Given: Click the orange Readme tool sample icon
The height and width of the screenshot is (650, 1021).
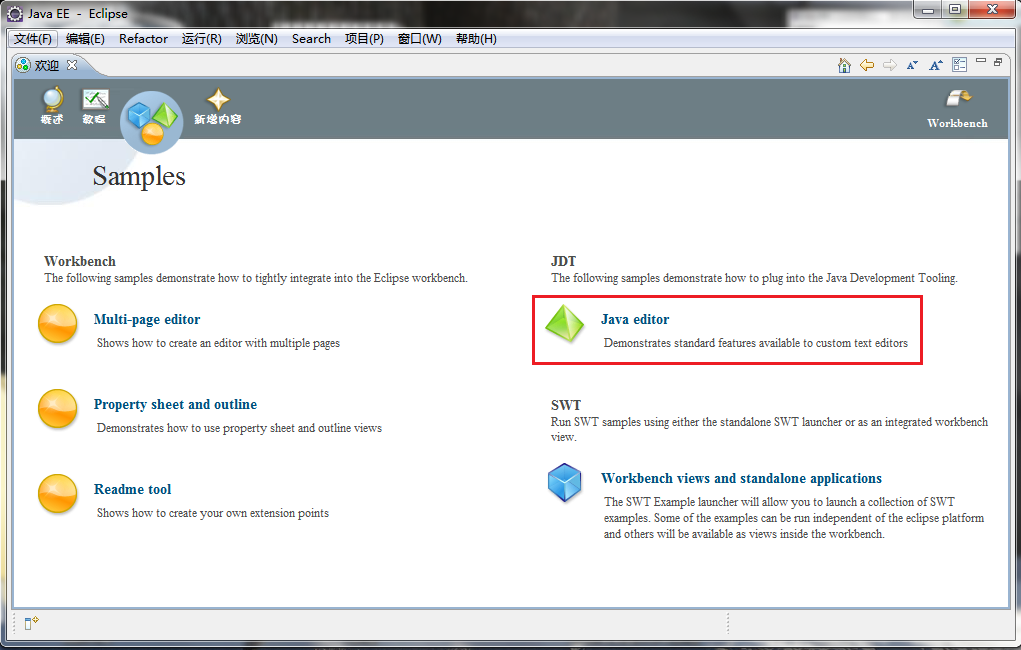Looking at the screenshot, I should [x=58, y=494].
